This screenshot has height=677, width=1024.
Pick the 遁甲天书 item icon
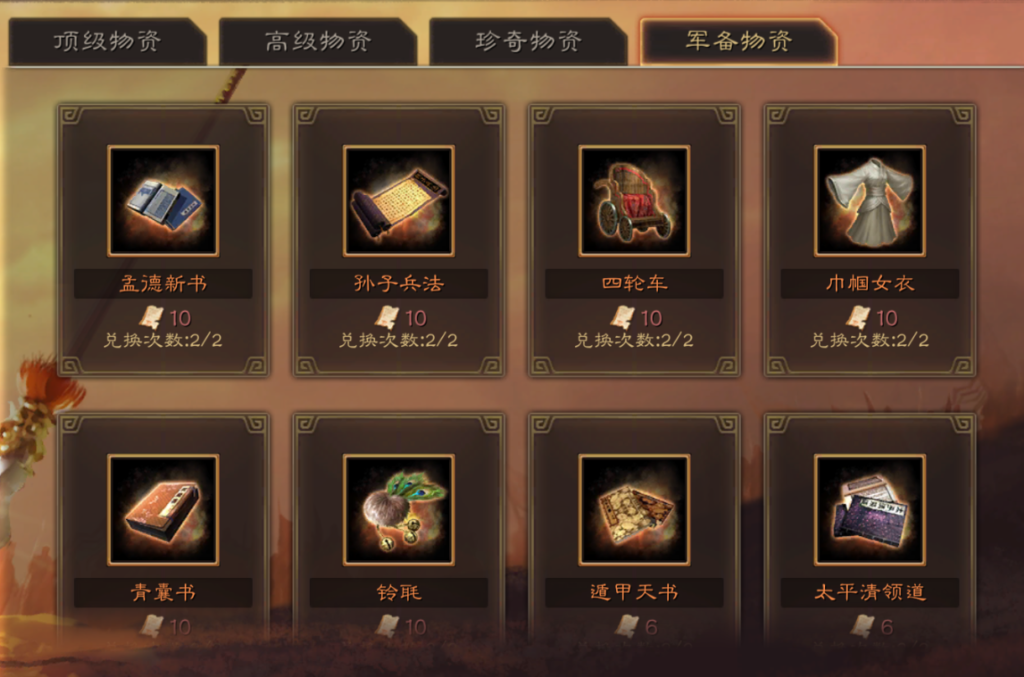click(x=634, y=510)
